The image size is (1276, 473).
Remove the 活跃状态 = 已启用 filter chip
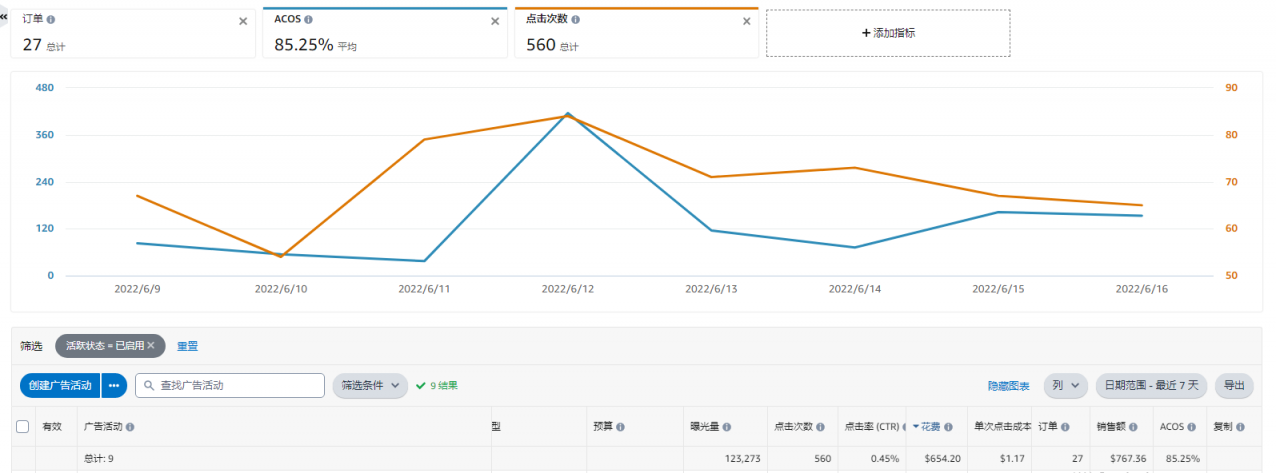pos(151,345)
